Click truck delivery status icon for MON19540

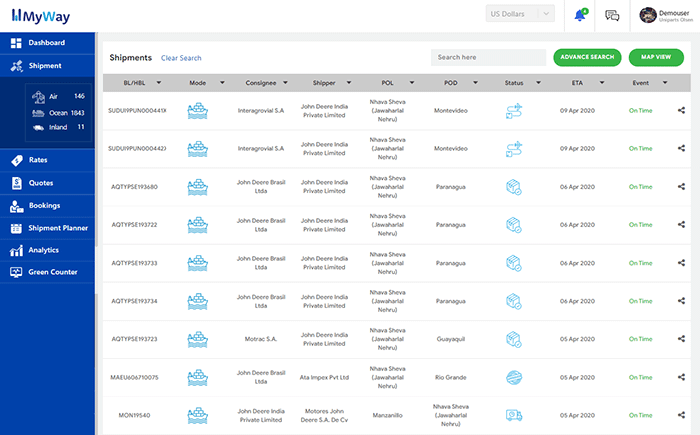tap(514, 416)
